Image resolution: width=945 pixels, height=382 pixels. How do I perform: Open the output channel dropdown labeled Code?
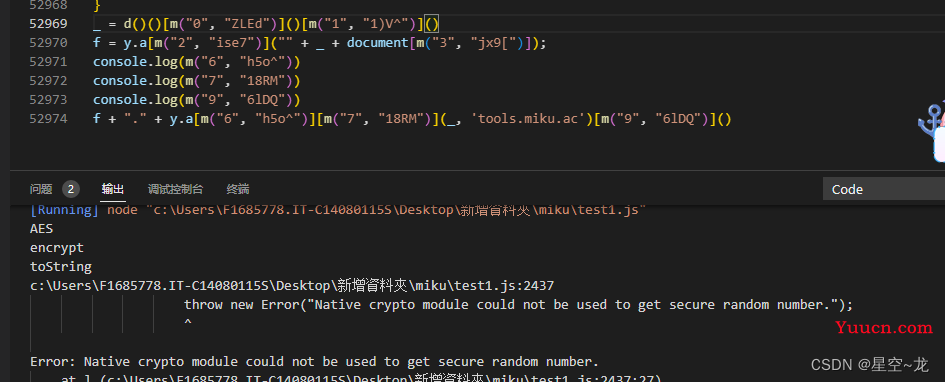point(884,189)
